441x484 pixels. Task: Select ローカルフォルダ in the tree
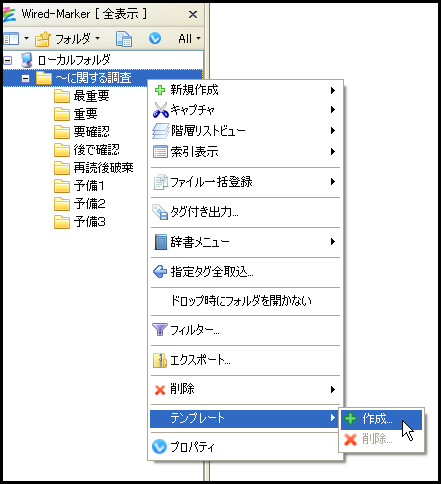point(74,60)
